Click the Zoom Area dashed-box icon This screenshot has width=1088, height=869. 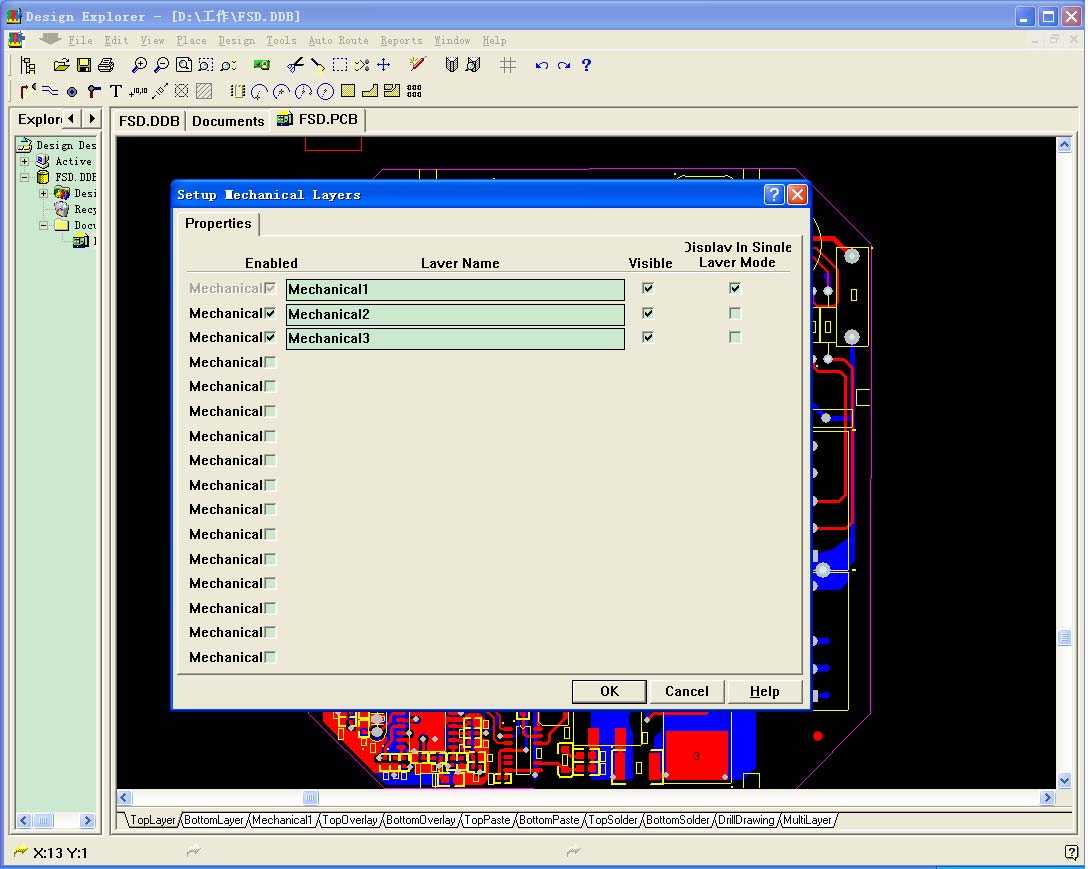206,65
